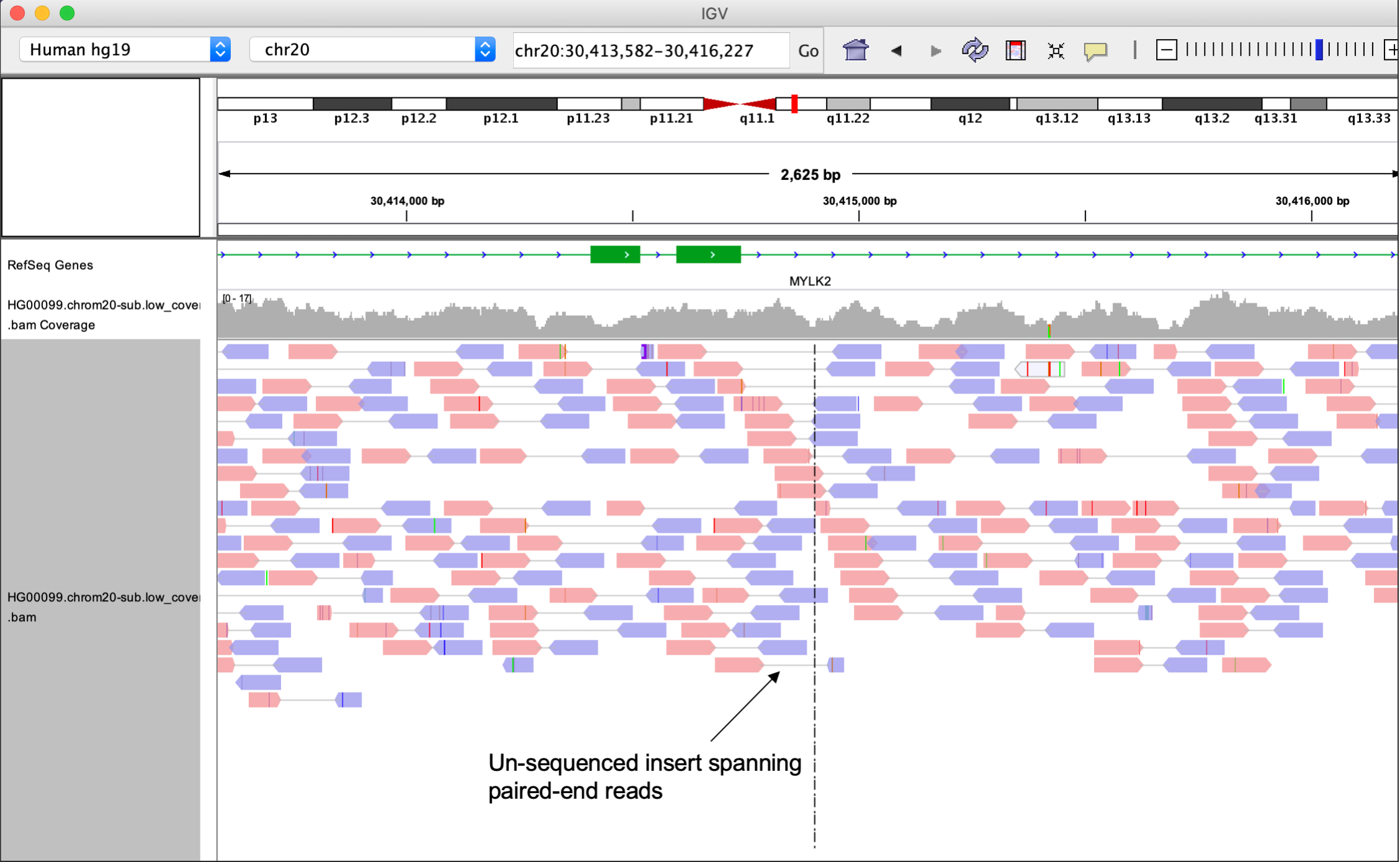Click the first green MYLK2 exon block
This screenshot has width=1400, height=862.
(614, 254)
